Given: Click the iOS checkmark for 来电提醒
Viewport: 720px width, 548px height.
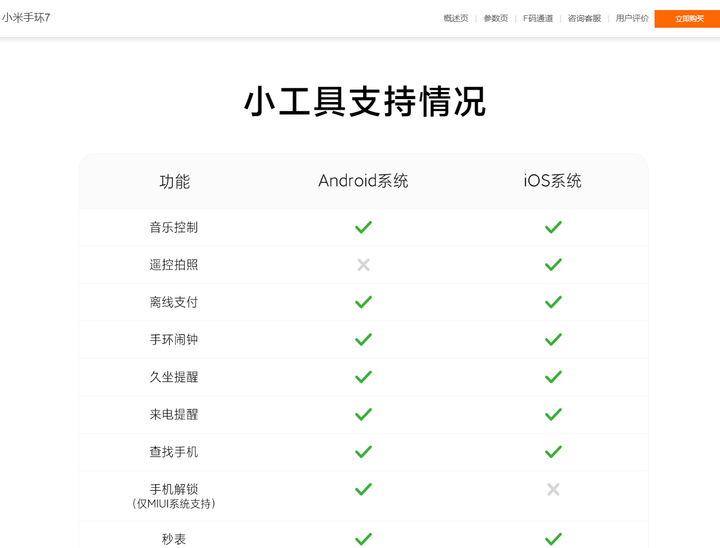Looking at the screenshot, I should coord(553,414).
